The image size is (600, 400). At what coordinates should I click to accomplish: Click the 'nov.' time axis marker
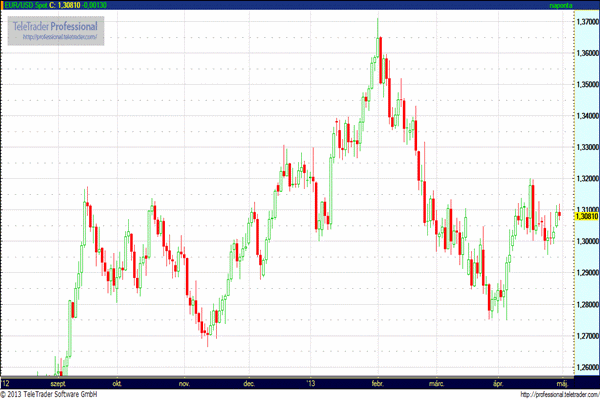click(184, 383)
